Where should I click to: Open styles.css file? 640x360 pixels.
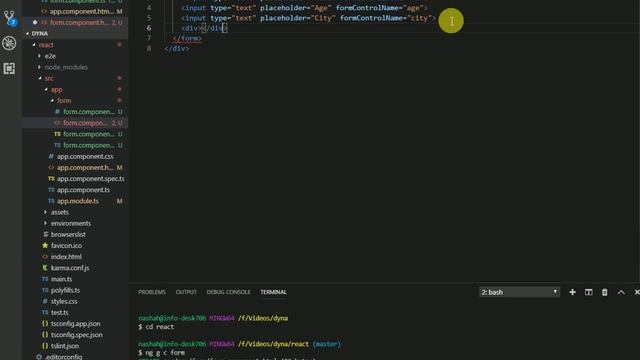click(64, 301)
